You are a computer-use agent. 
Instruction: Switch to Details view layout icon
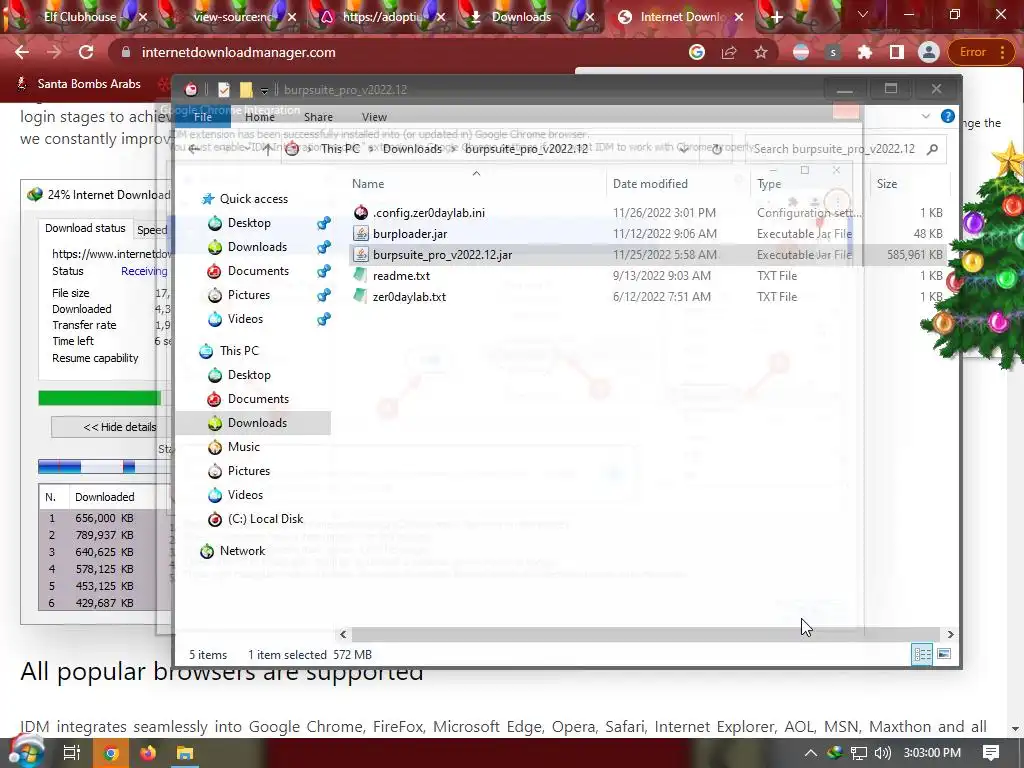click(922, 654)
